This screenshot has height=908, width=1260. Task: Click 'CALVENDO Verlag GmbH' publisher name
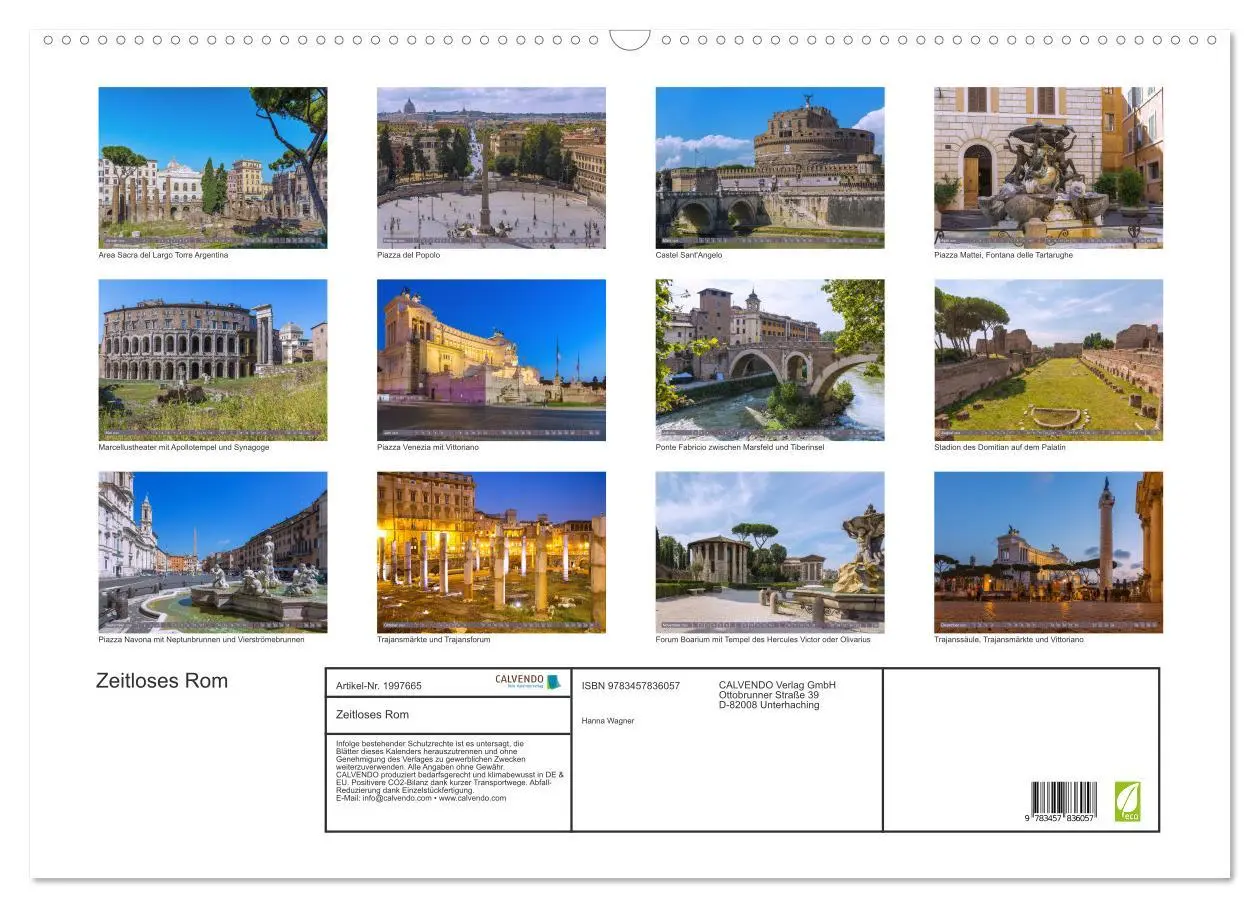(777, 685)
